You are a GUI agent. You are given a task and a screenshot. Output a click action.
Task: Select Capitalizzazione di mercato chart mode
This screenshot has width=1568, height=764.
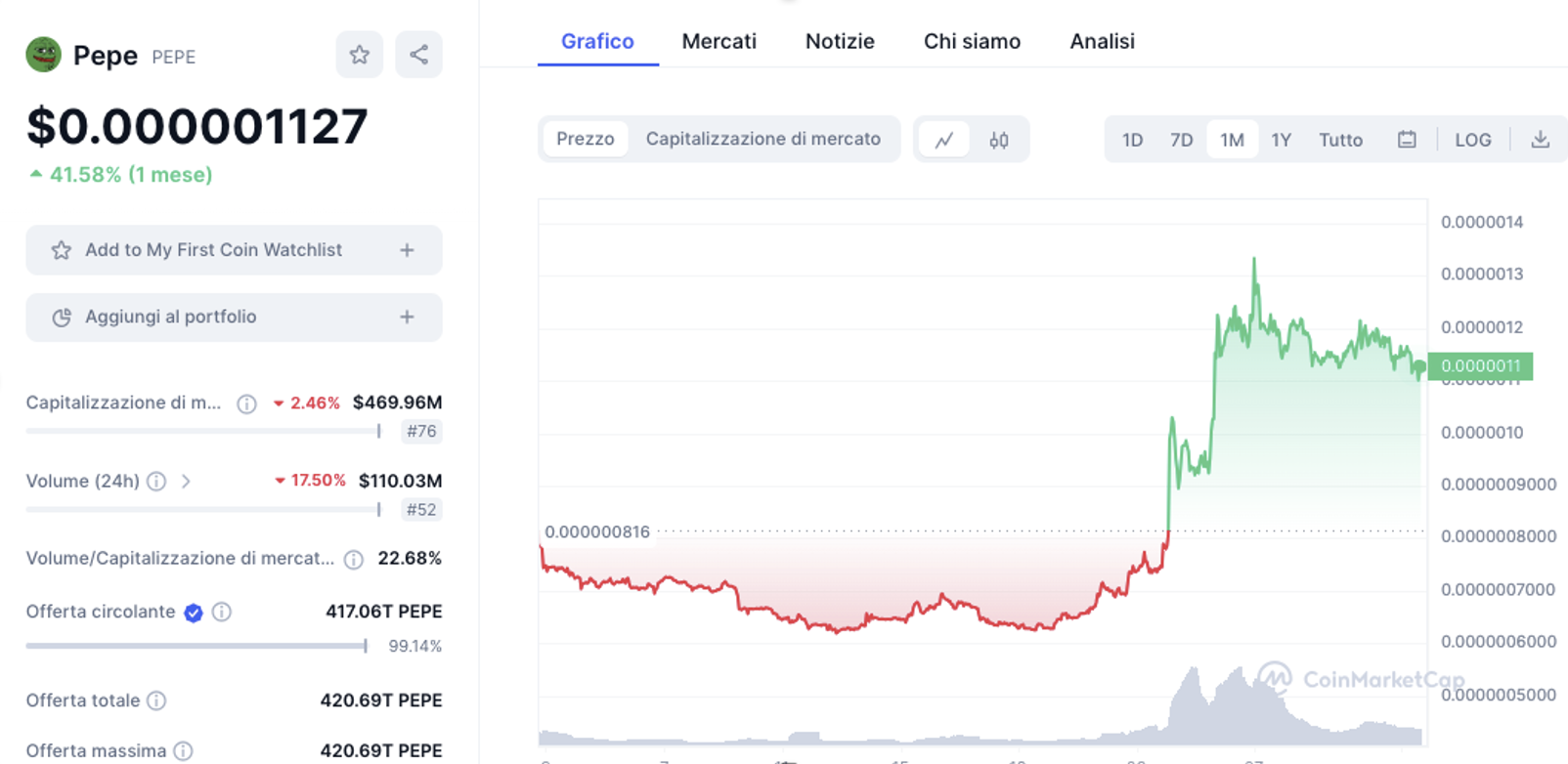(x=763, y=139)
